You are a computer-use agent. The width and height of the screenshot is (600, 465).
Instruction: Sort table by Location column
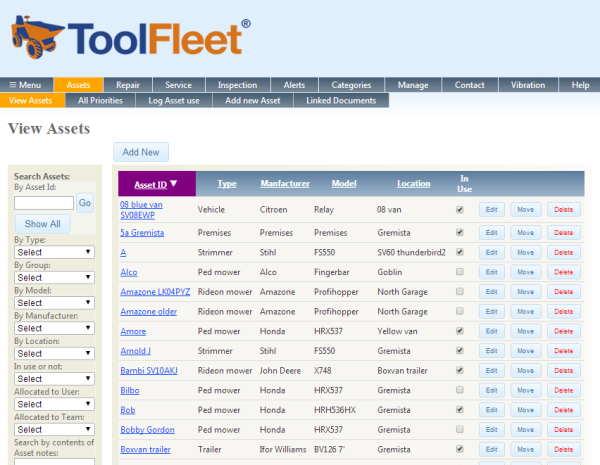click(413, 184)
